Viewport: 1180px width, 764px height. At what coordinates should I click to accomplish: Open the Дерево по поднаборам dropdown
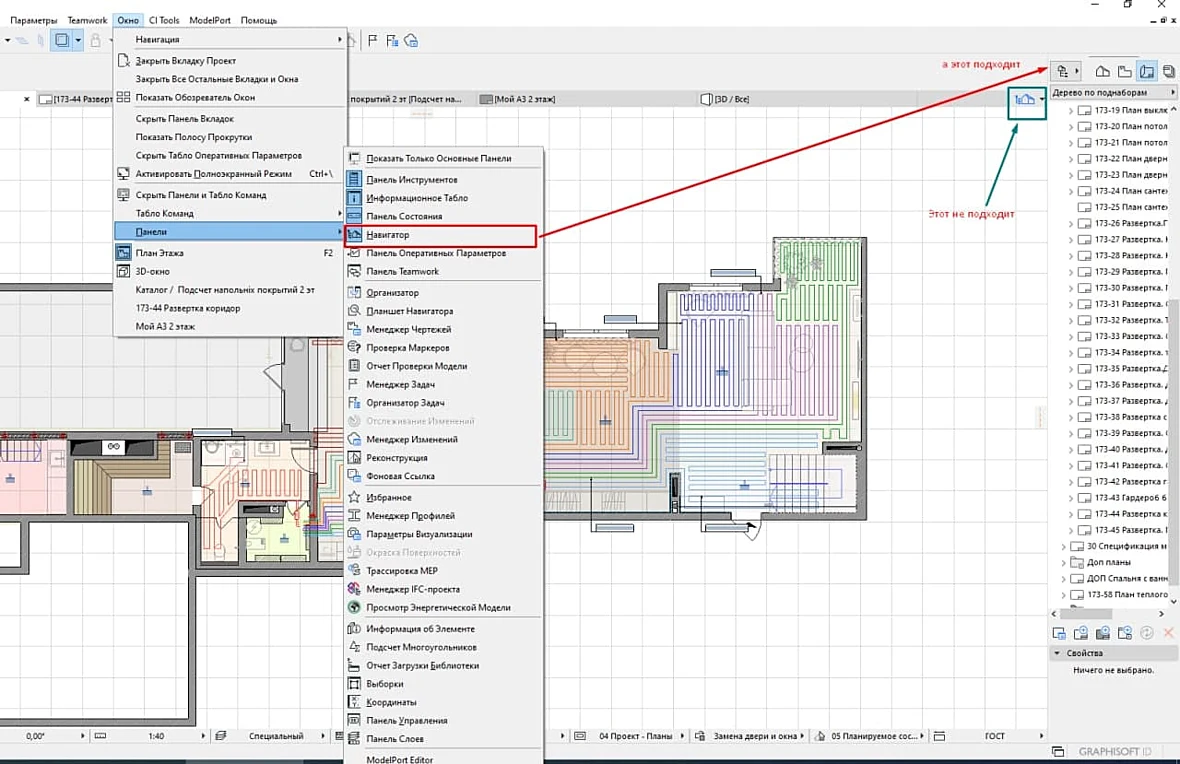1112,93
